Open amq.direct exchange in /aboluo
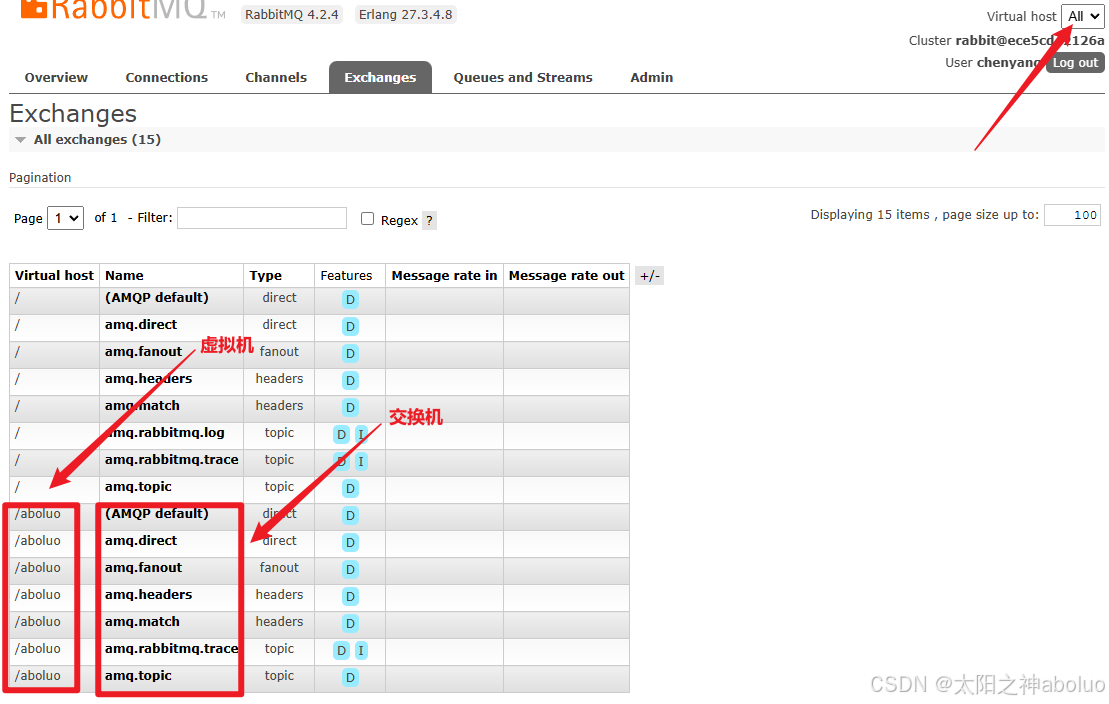Image resolution: width=1109 pixels, height=704 pixels. [x=141, y=541]
